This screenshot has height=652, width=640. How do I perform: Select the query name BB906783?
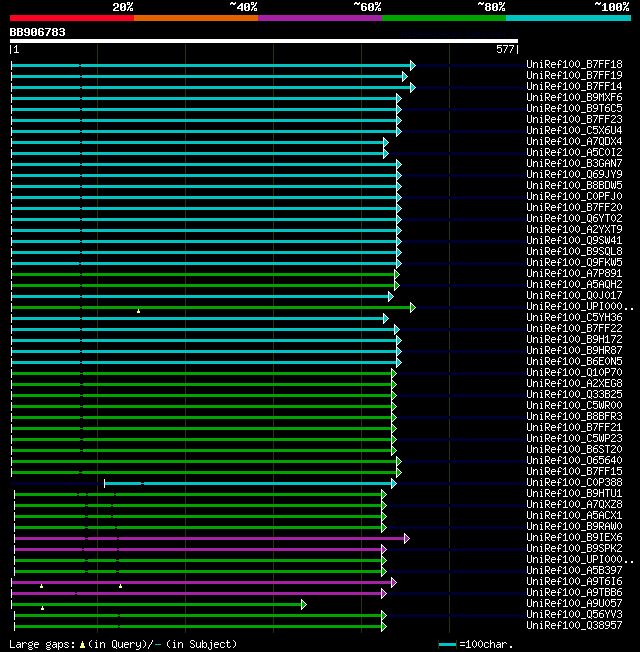pos(37,32)
